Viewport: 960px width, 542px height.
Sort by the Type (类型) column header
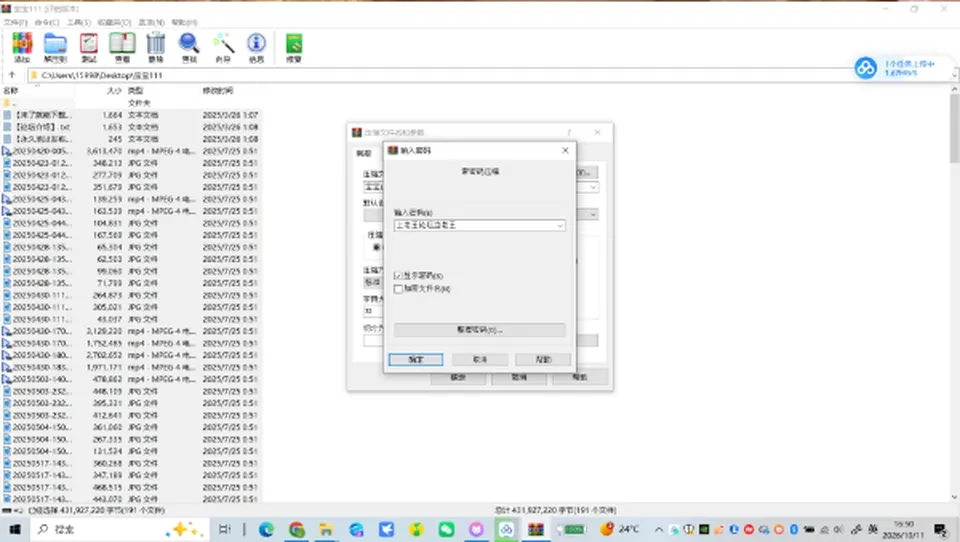(x=162, y=91)
